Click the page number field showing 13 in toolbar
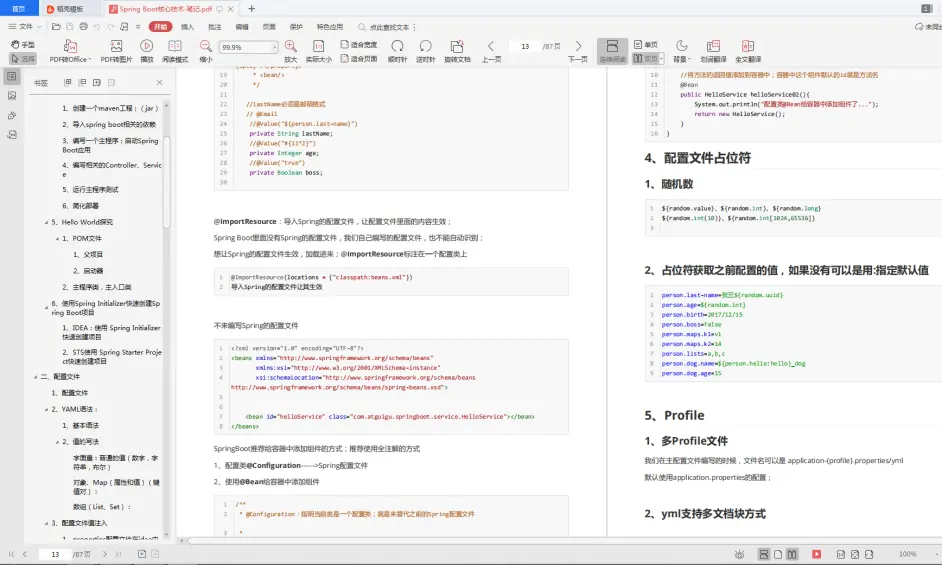 click(x=525, y=46)
